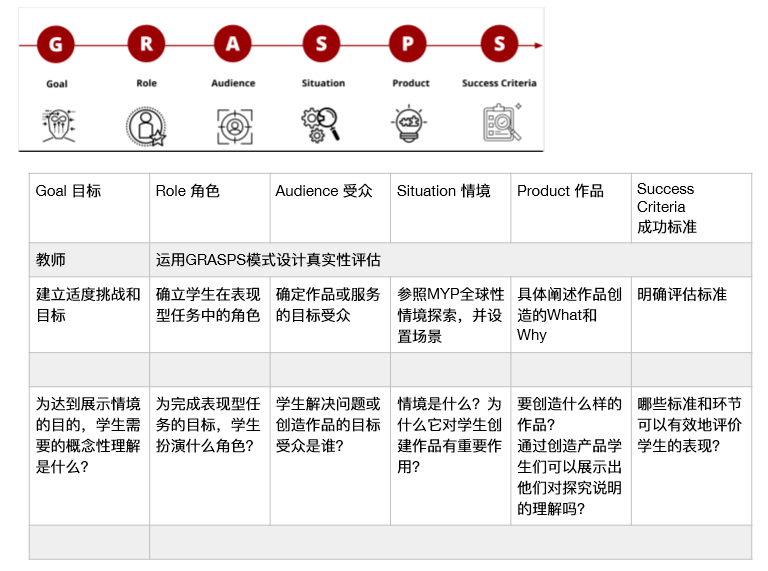The image size is (768, 571).
Task: Click the 'Success Criteria' label in the diagram
Action: pos(499,83)
